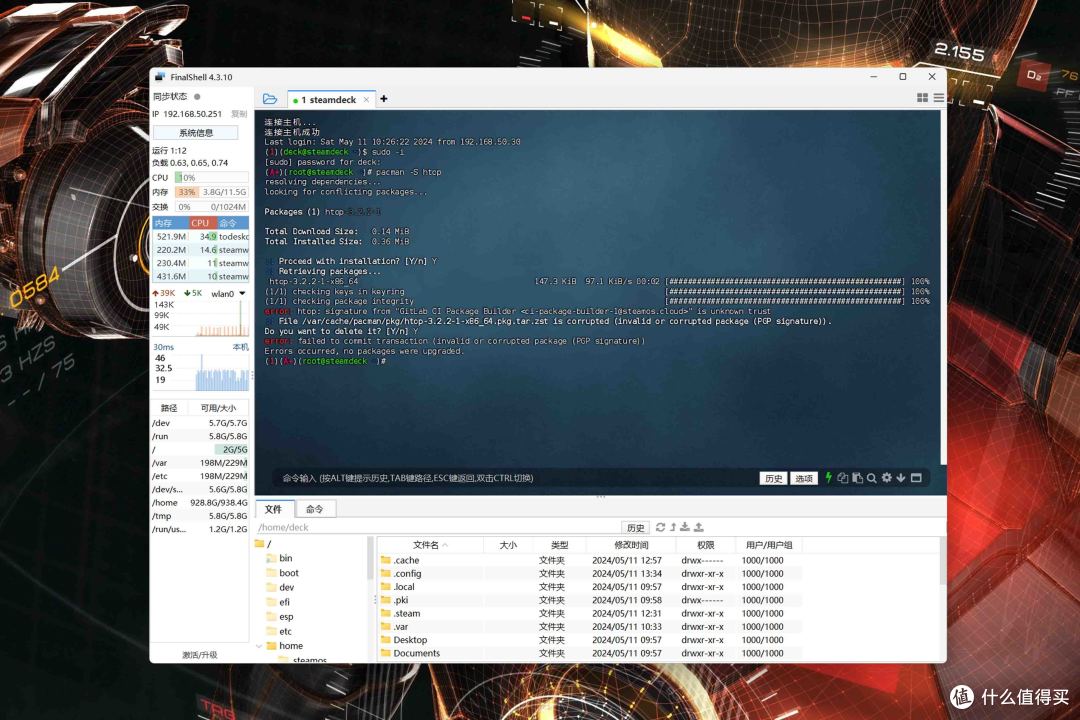
Task: Sort files by 文件名 column header
Action: [x=430, y=545]
